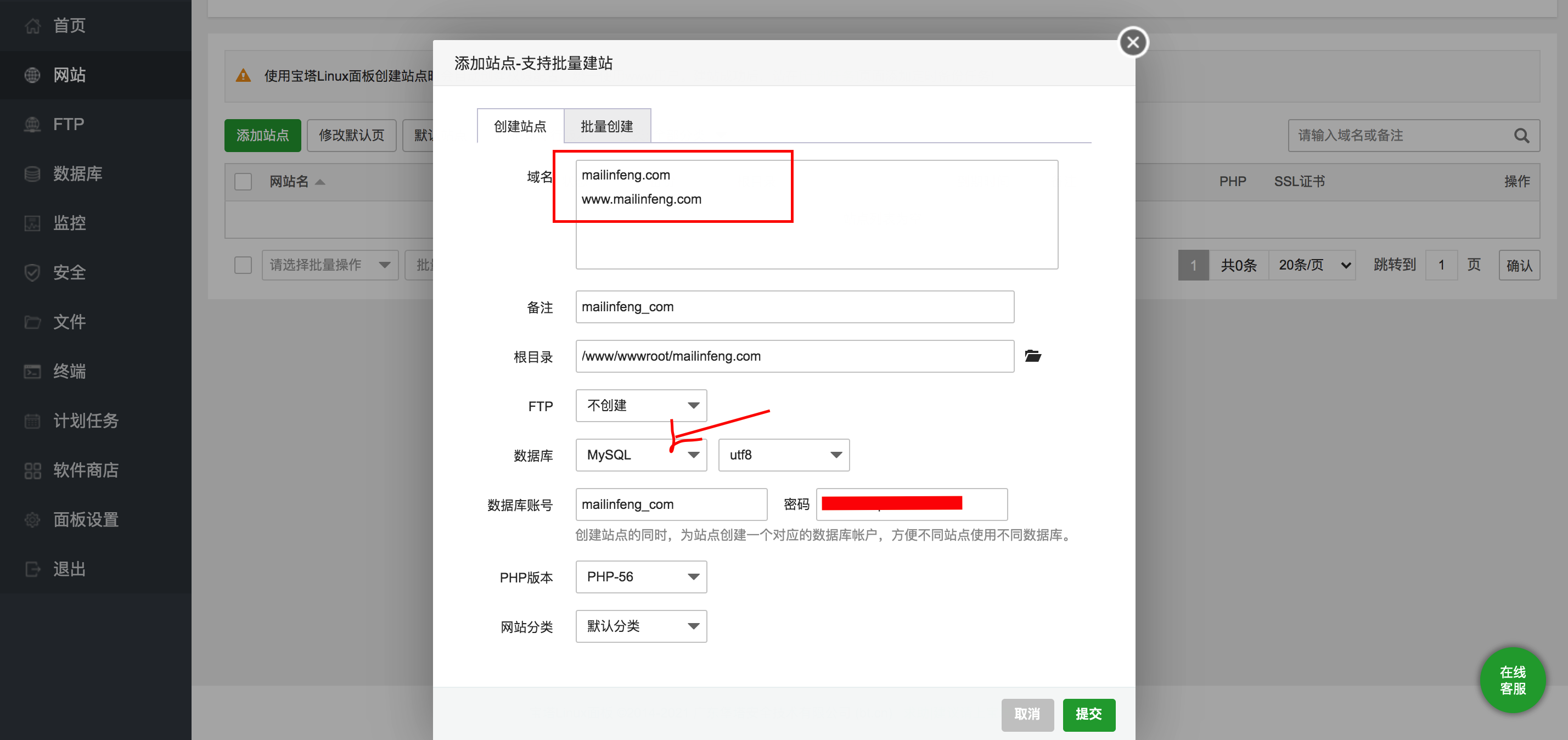
Task: Check the batch operation checkbox near the bottom
Action: [x=243, y=265]
